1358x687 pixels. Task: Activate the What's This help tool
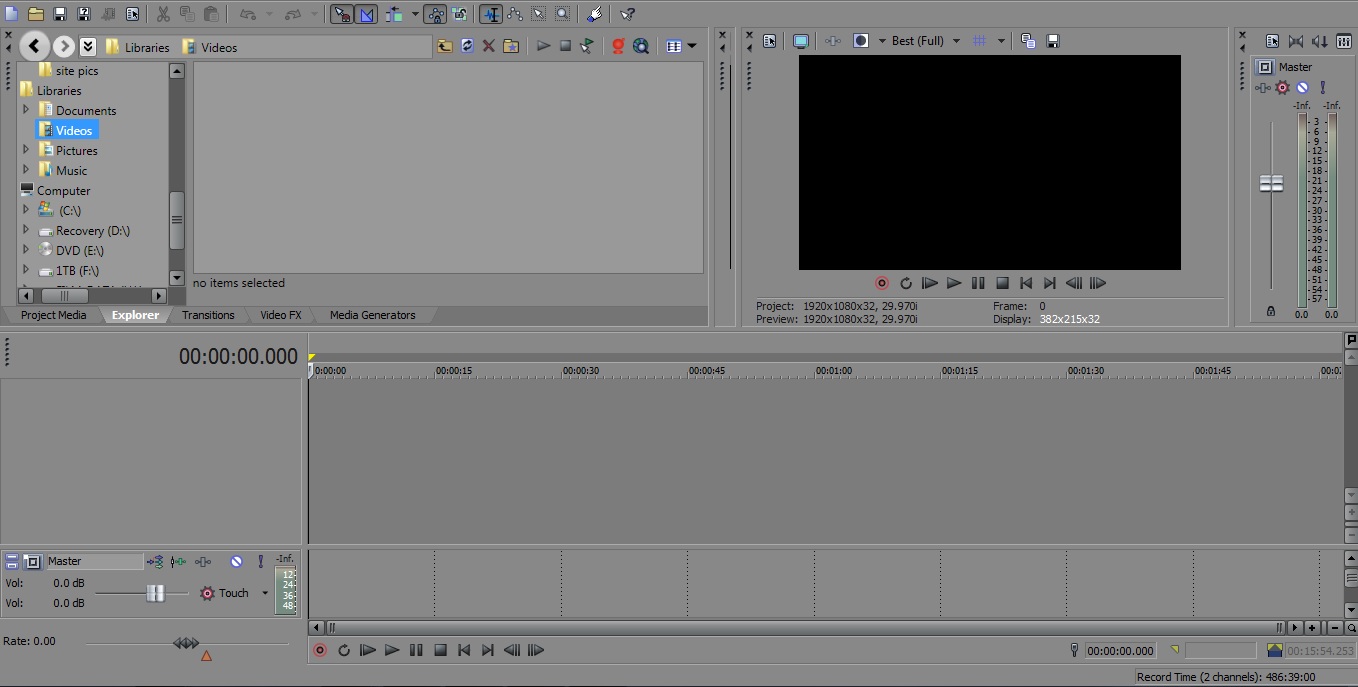627,14
